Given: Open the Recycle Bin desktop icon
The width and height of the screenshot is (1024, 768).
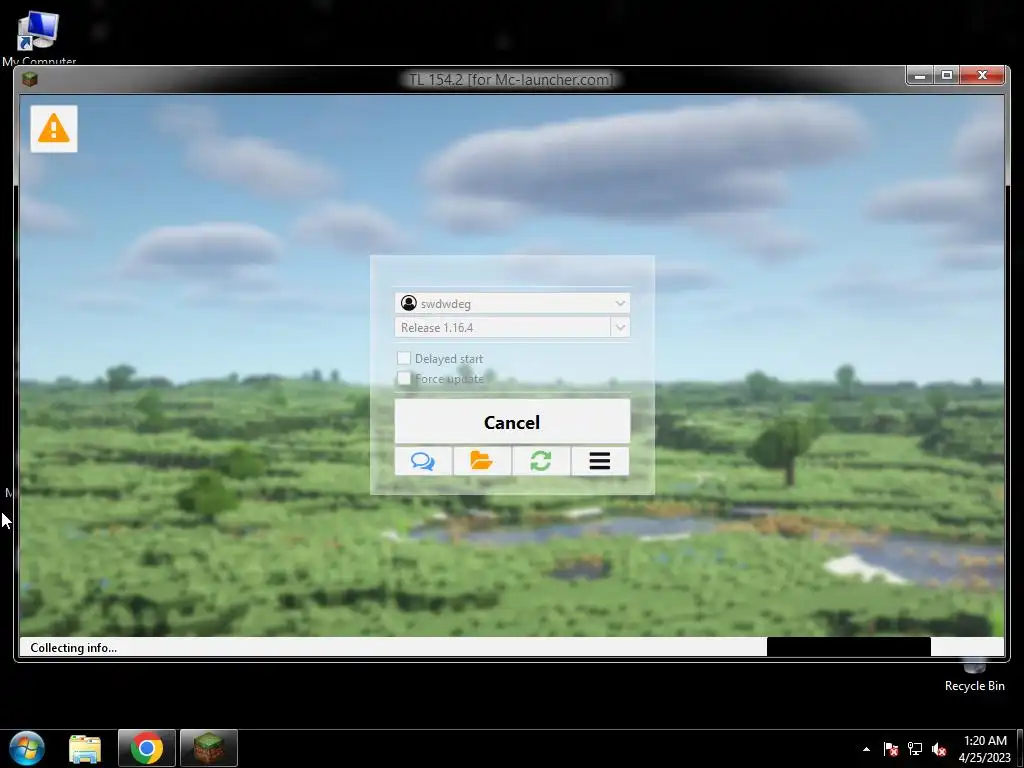Looking at the screenshot, I should 974,677.
